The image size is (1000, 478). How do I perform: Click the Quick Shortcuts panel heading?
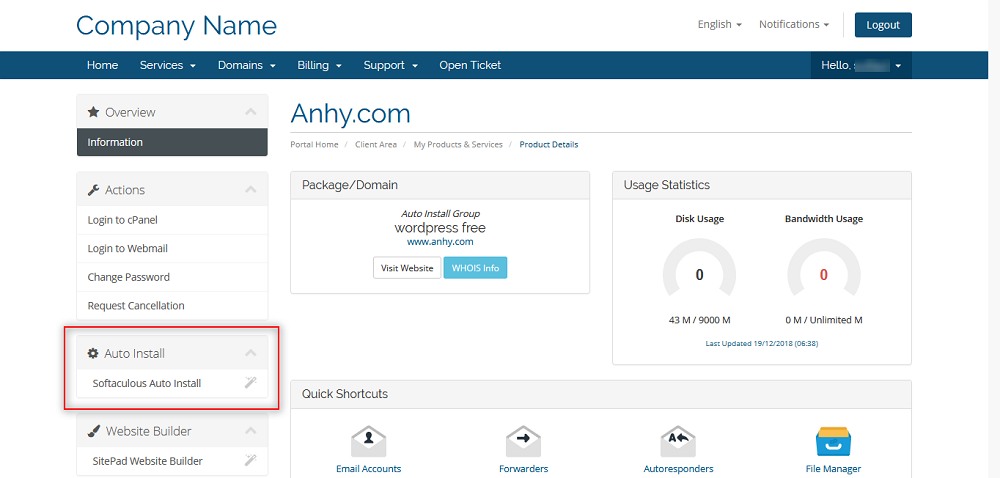pos(344,394)
